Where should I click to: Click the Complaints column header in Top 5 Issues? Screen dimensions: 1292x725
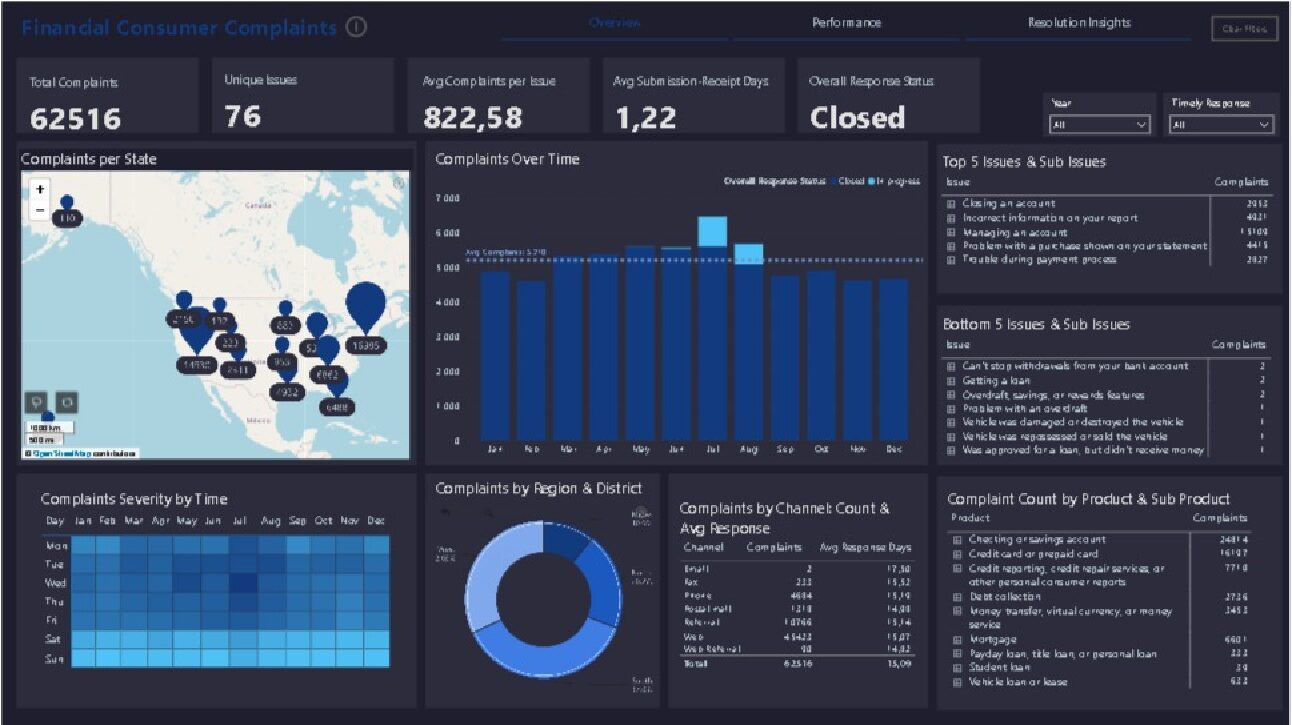coord(1240,182)
